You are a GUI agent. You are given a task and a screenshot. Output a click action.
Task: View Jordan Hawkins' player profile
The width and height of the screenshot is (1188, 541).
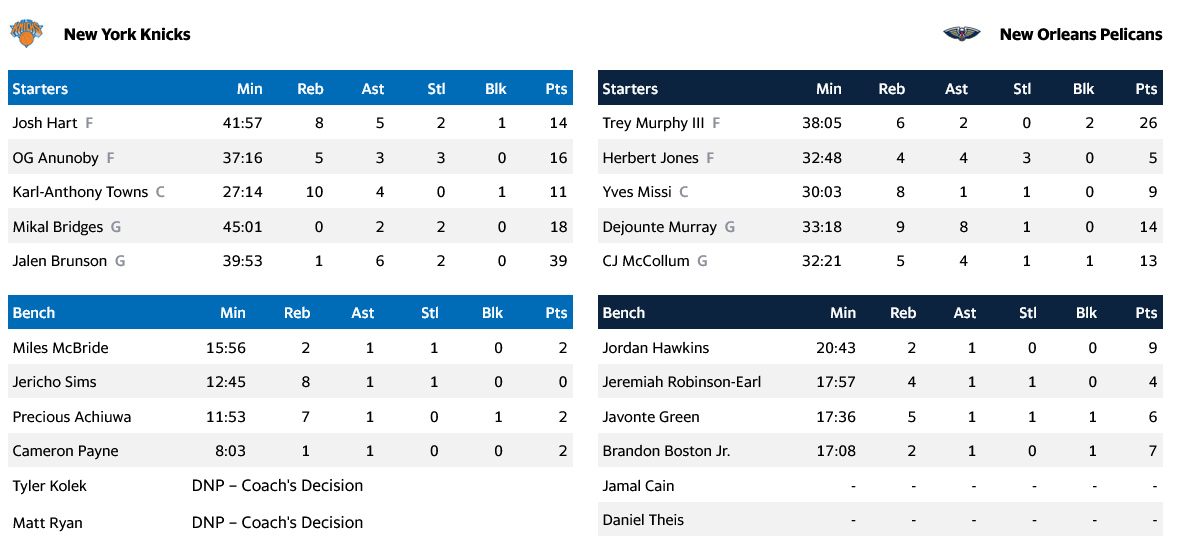point(655,348)
